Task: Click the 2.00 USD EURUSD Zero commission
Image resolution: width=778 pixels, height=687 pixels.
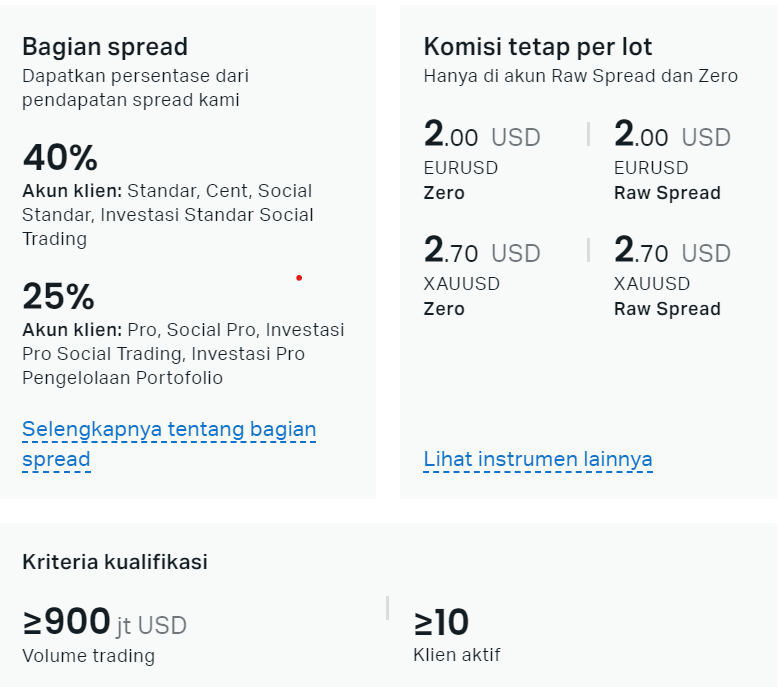Action: (482, 135)
